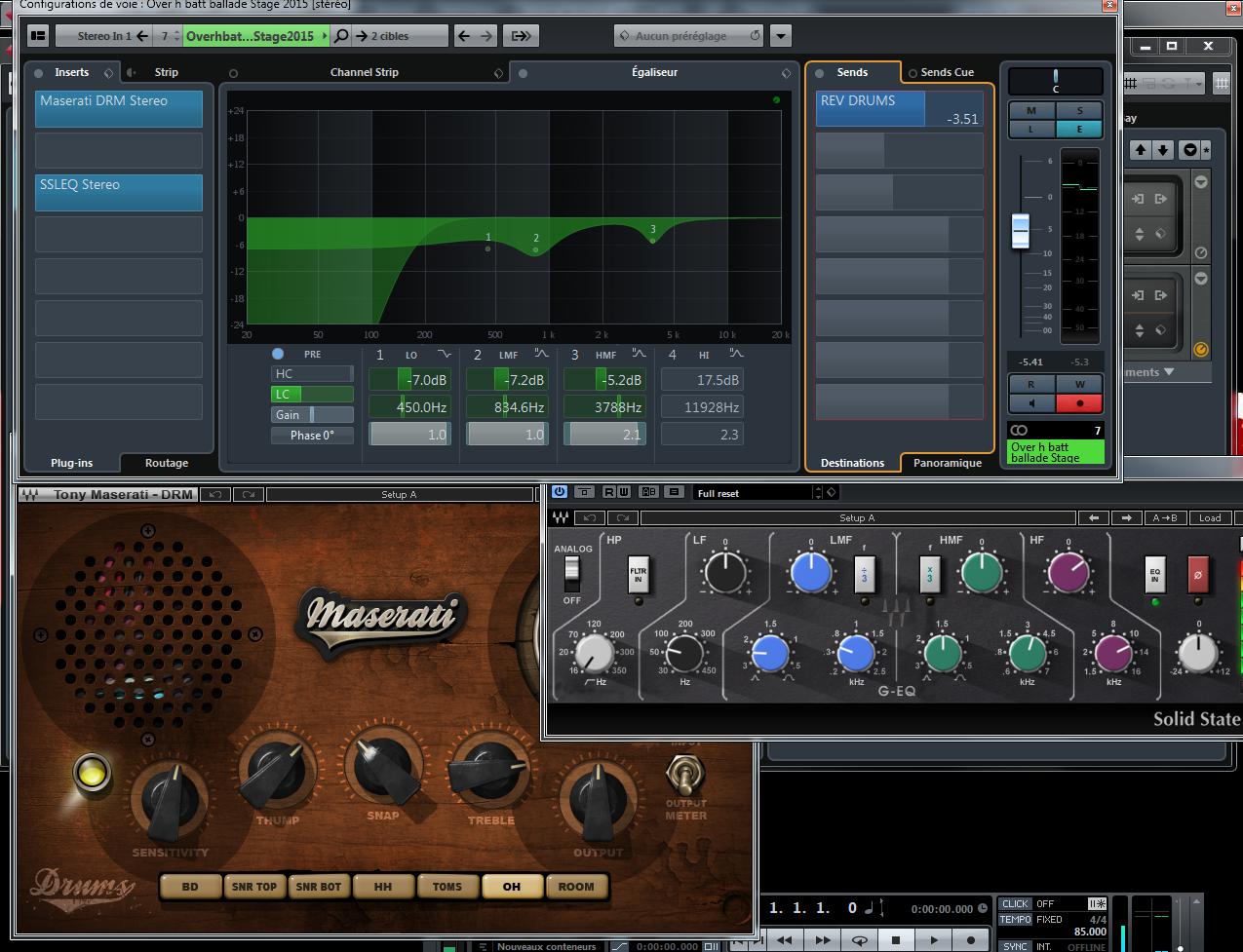Click the channel layout icon at top left

coord(37,36)
